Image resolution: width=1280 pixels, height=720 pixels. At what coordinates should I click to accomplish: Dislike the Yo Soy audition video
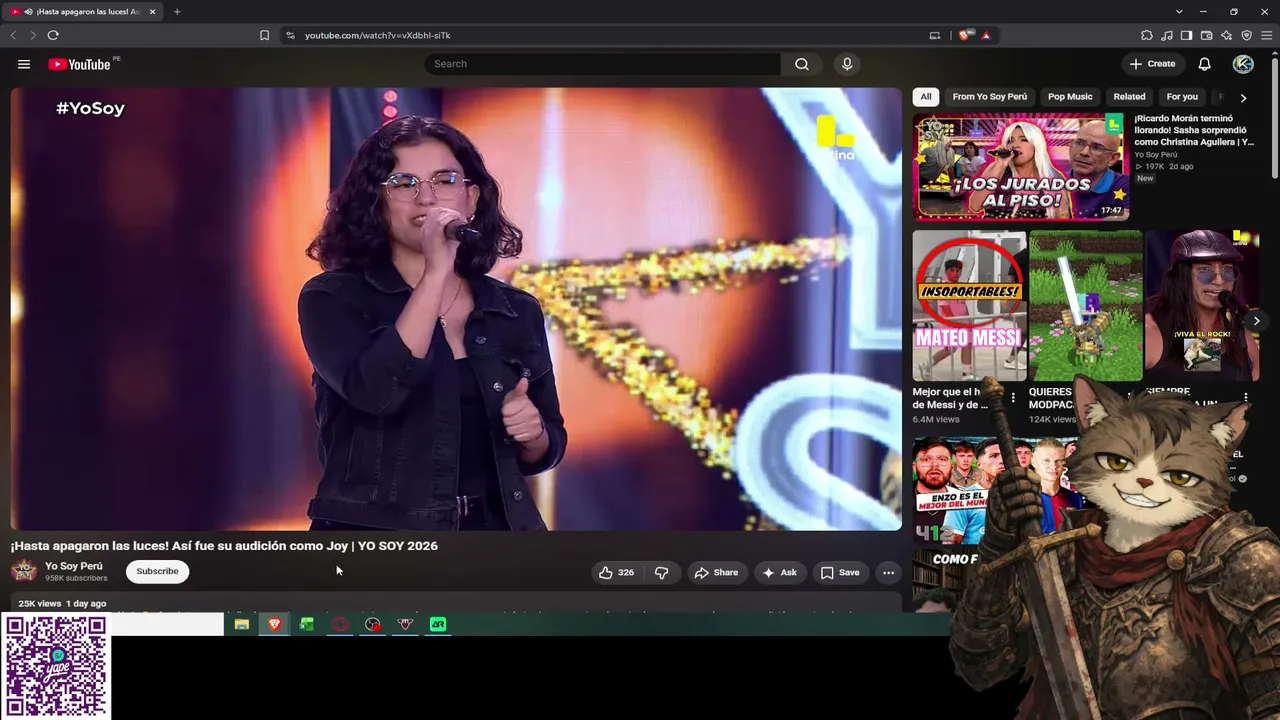pos(661,572)
